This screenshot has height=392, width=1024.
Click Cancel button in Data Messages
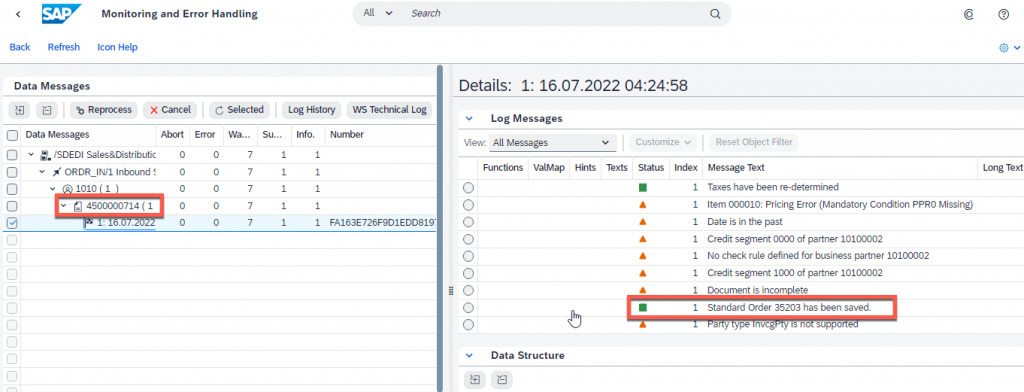[170, 110]
